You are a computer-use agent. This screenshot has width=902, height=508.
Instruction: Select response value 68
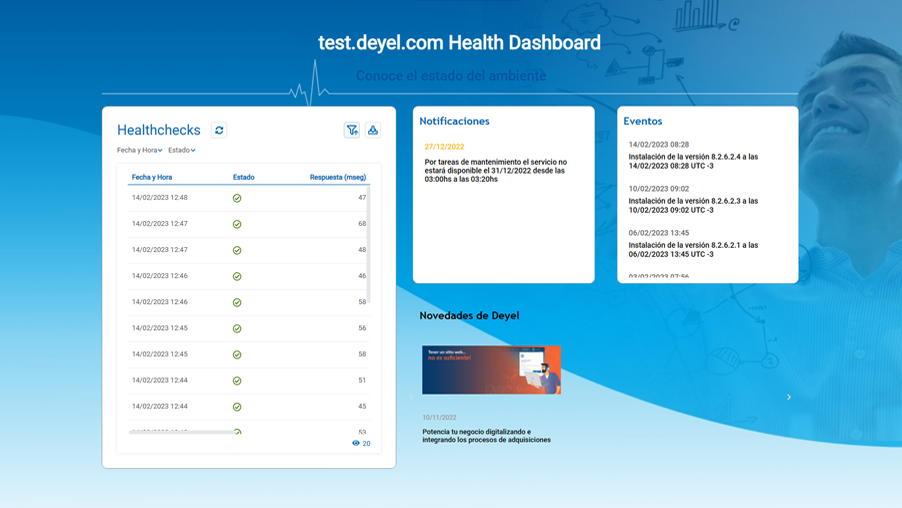click(362, 224)
